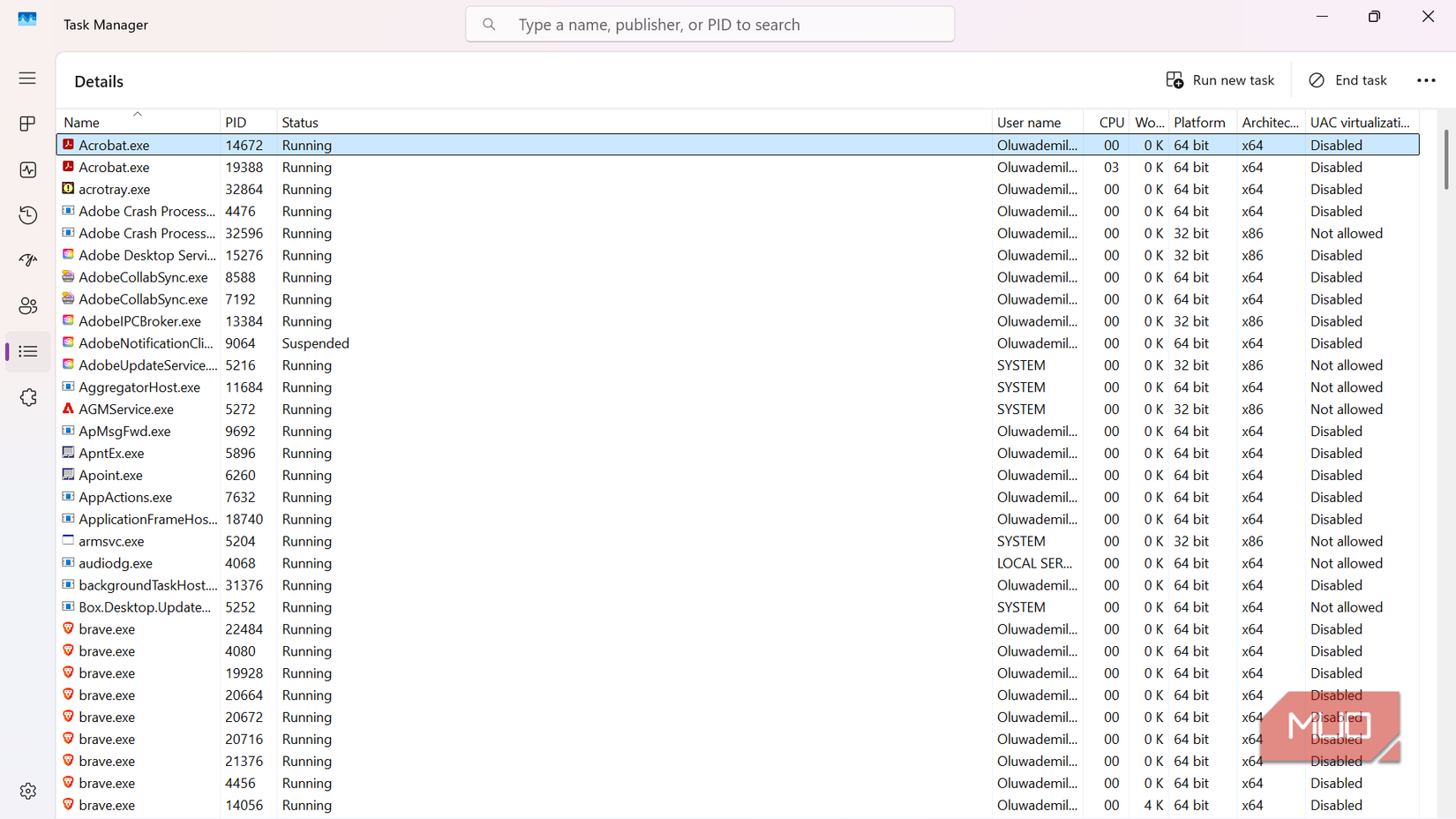Click the vertical scrollbar thumb

tap(1446, 159)
